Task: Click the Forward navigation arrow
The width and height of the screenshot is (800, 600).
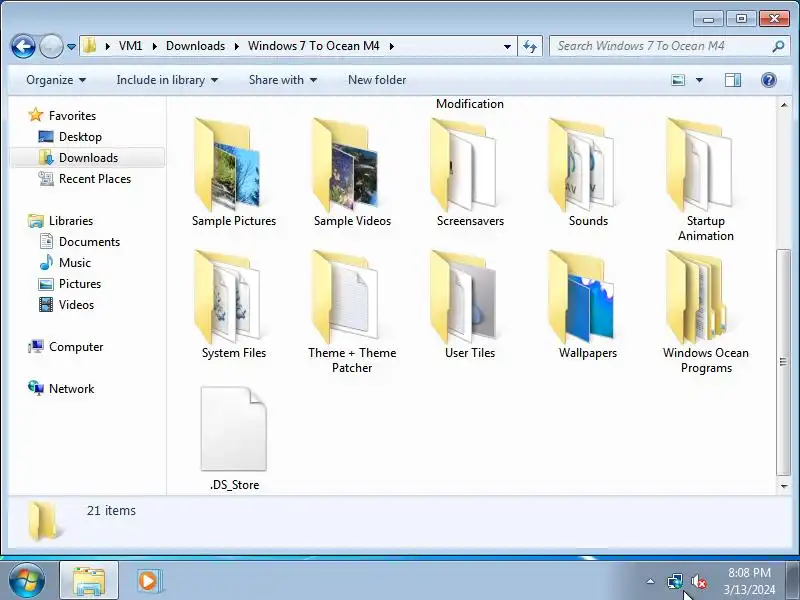Action: pos(51,46)
